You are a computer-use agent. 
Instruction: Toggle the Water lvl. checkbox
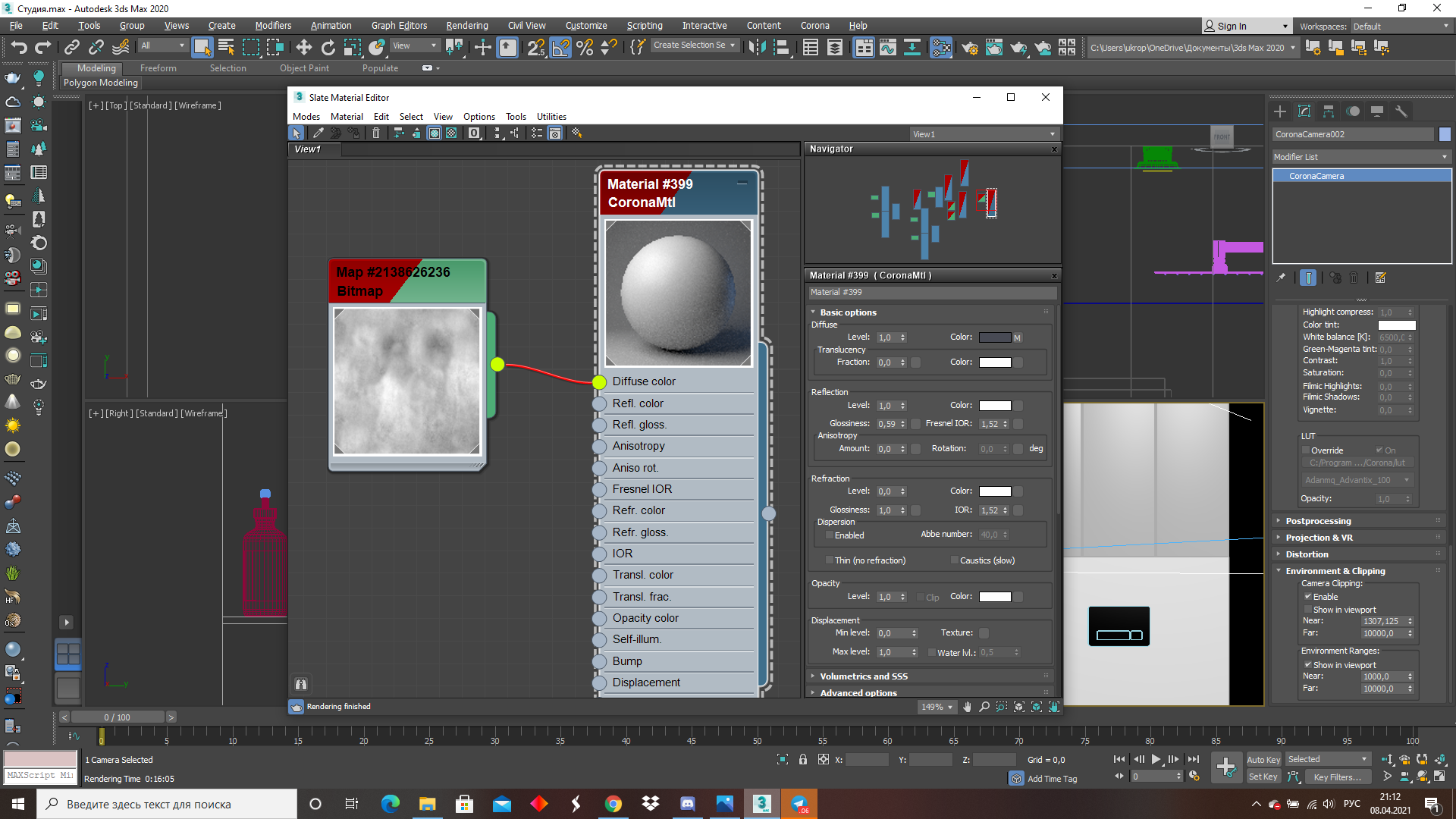coord(932,653)
